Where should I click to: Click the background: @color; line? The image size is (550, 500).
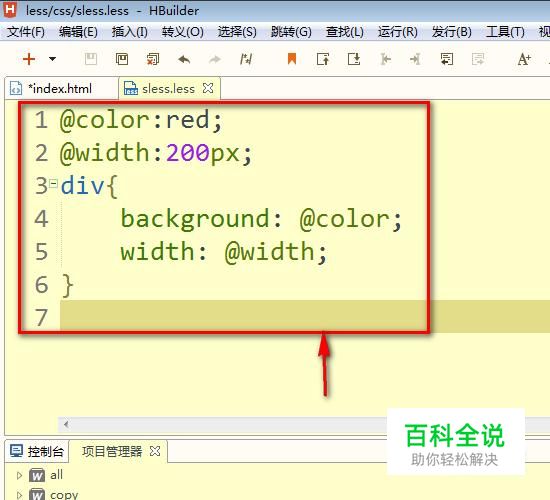point(261,219)
